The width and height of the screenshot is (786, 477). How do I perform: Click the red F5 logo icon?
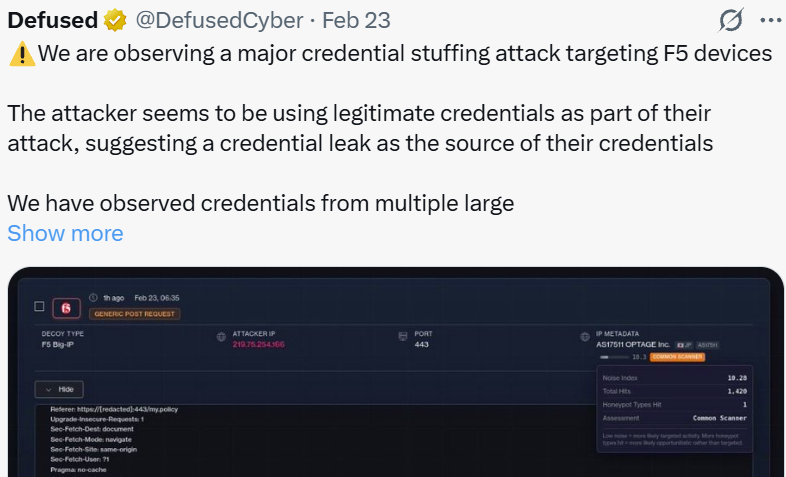pos(67,307)
